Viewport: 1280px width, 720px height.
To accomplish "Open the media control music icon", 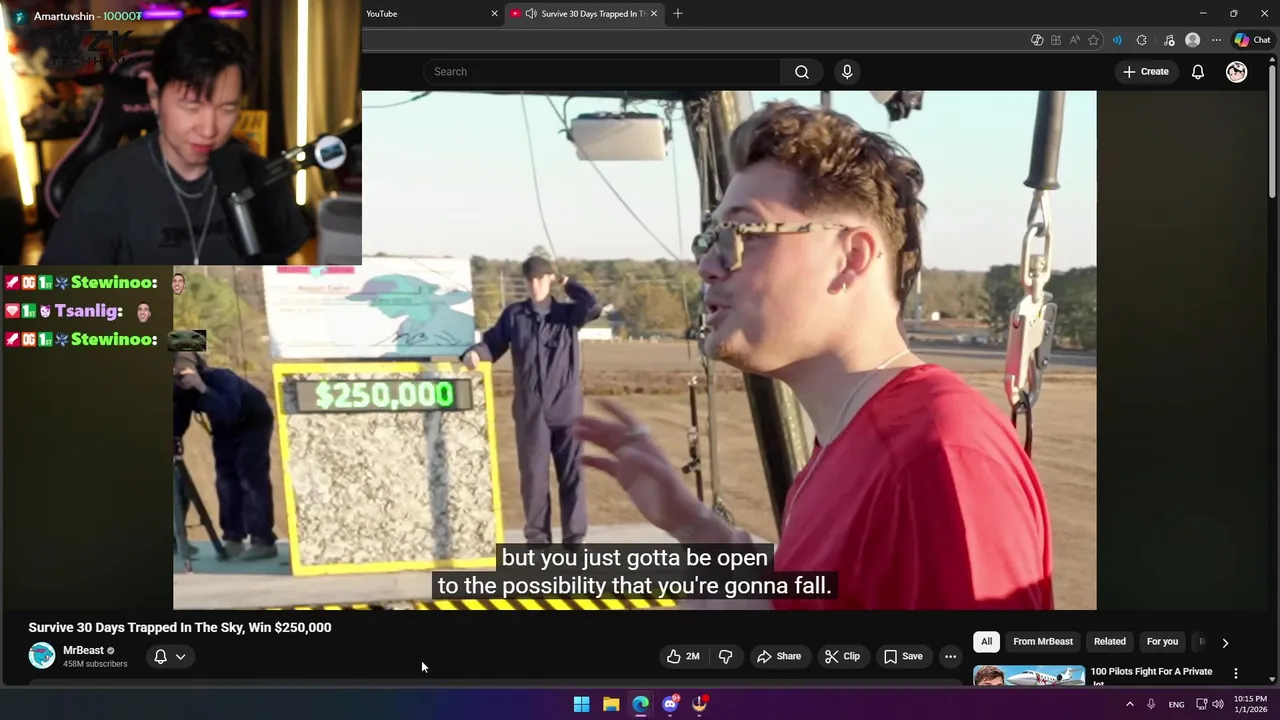I will tap(1169, 40).
